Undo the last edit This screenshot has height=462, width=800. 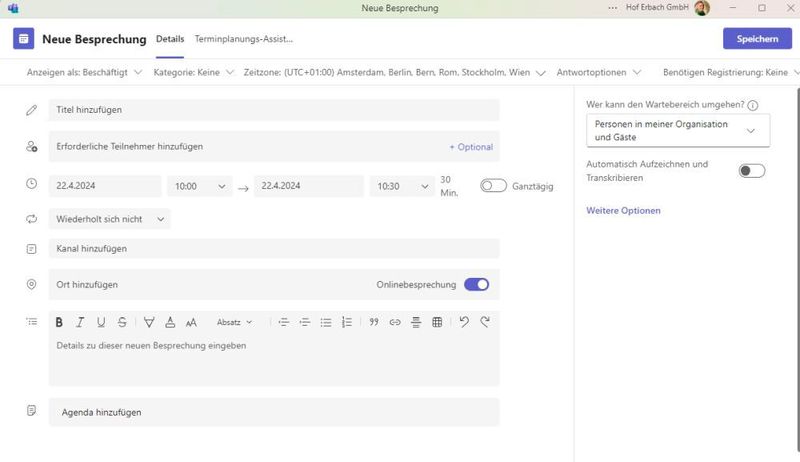click(x=464, y=322)
